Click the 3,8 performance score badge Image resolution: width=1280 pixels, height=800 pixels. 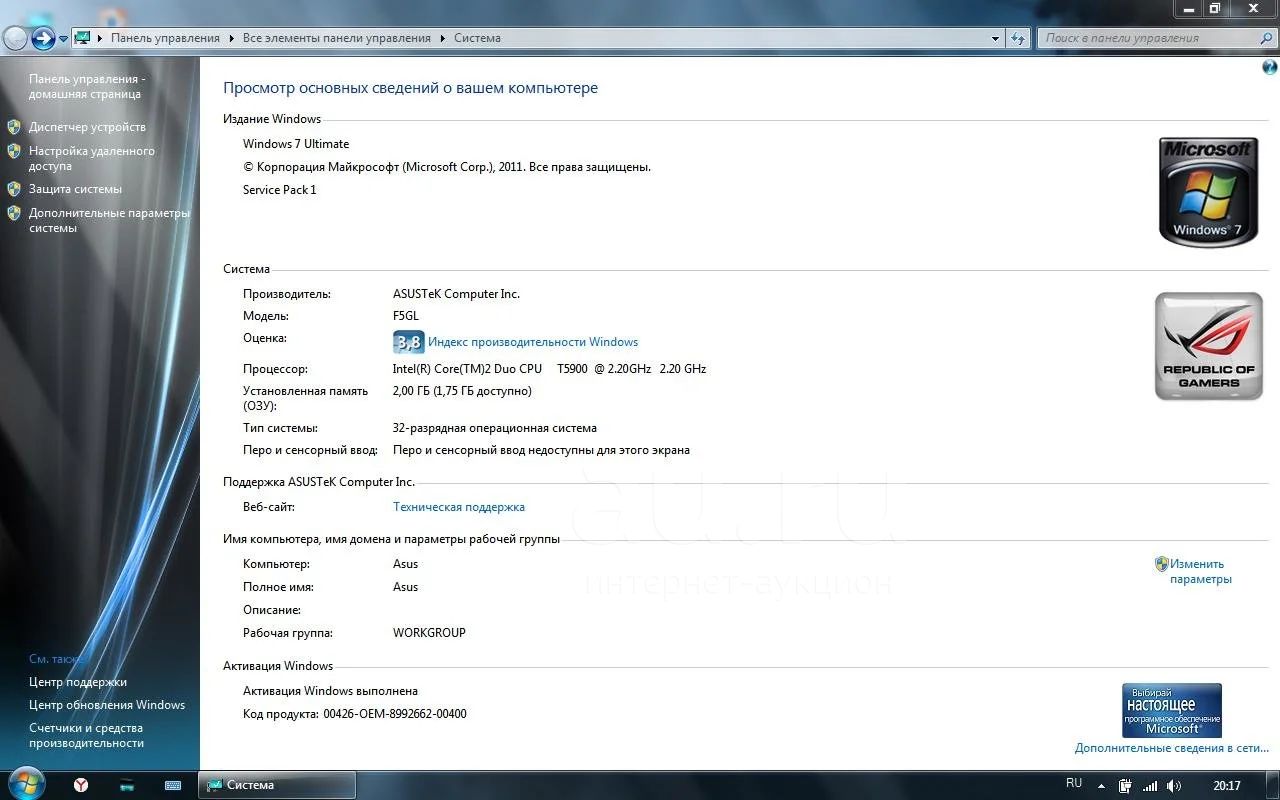tap(408, 342)
